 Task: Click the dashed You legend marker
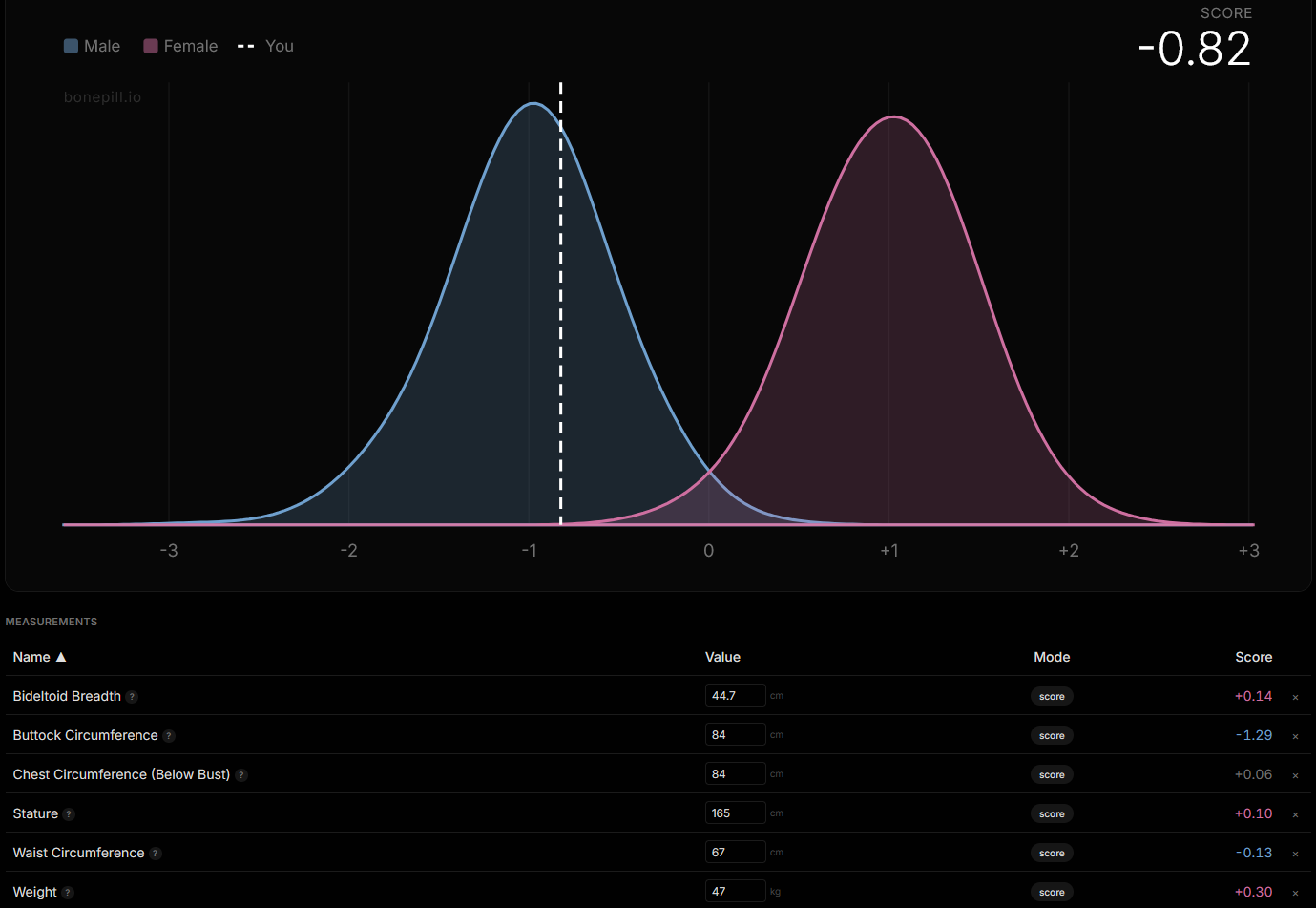(x=245, y=46)
